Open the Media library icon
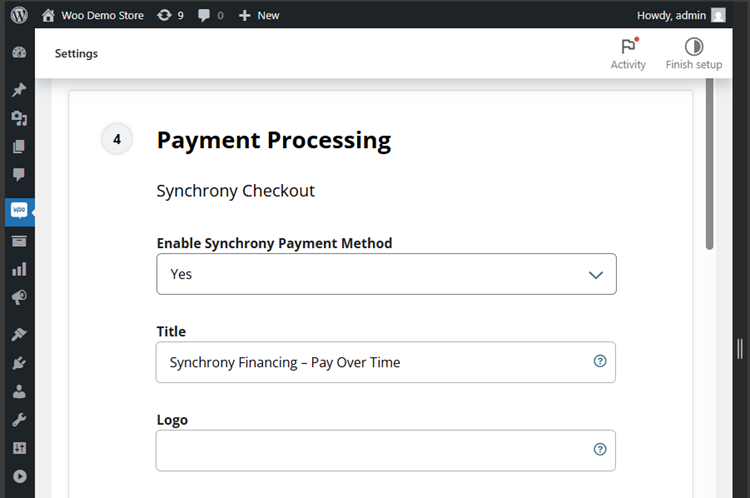This screenshot has height=498, width=750. click(18, 118)
